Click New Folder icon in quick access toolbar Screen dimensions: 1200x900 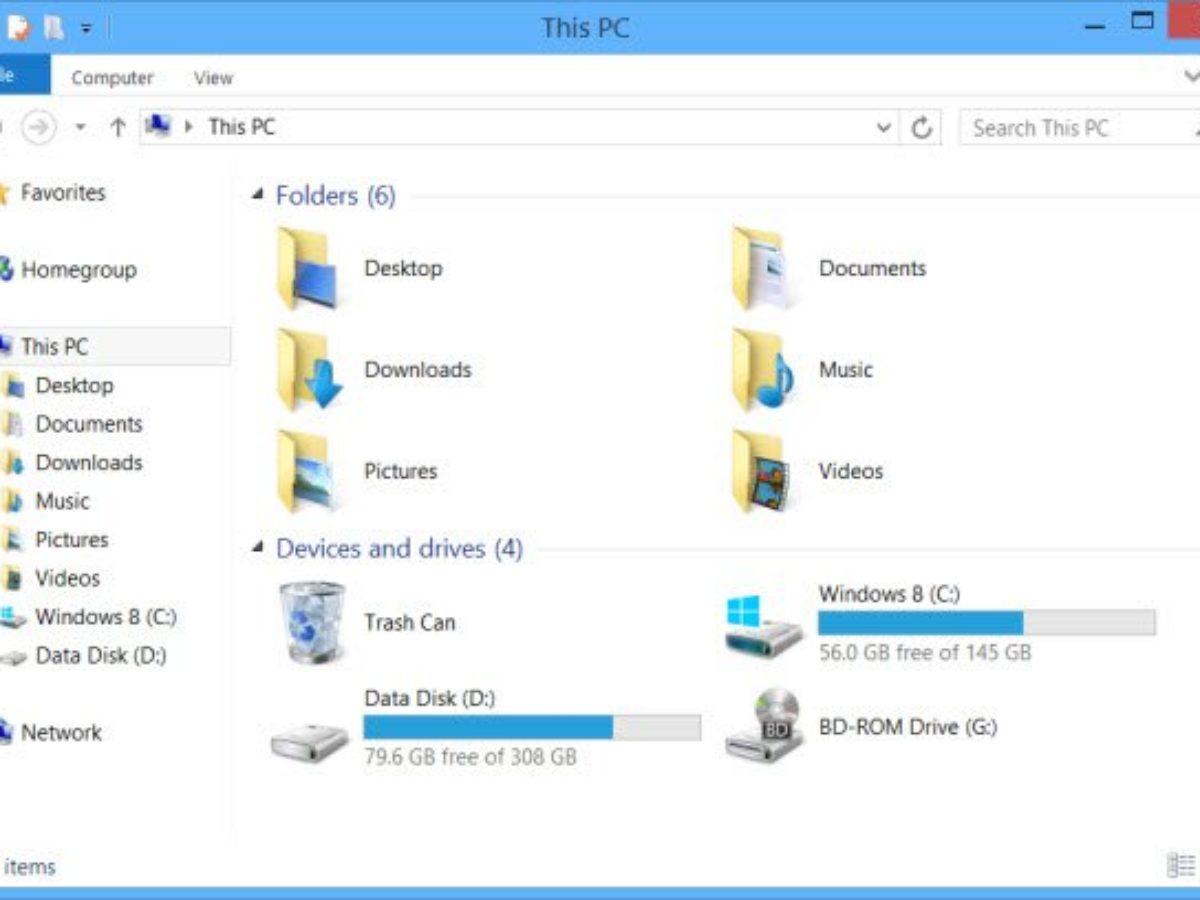tap(52, 27)
